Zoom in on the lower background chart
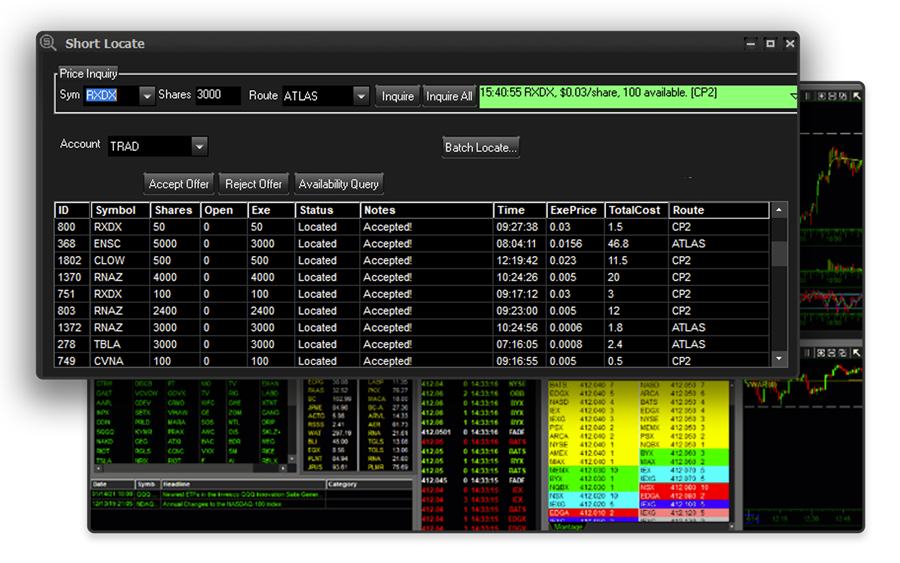The width and height of the screenshot is (900, 563). click(x=821, y=353)
